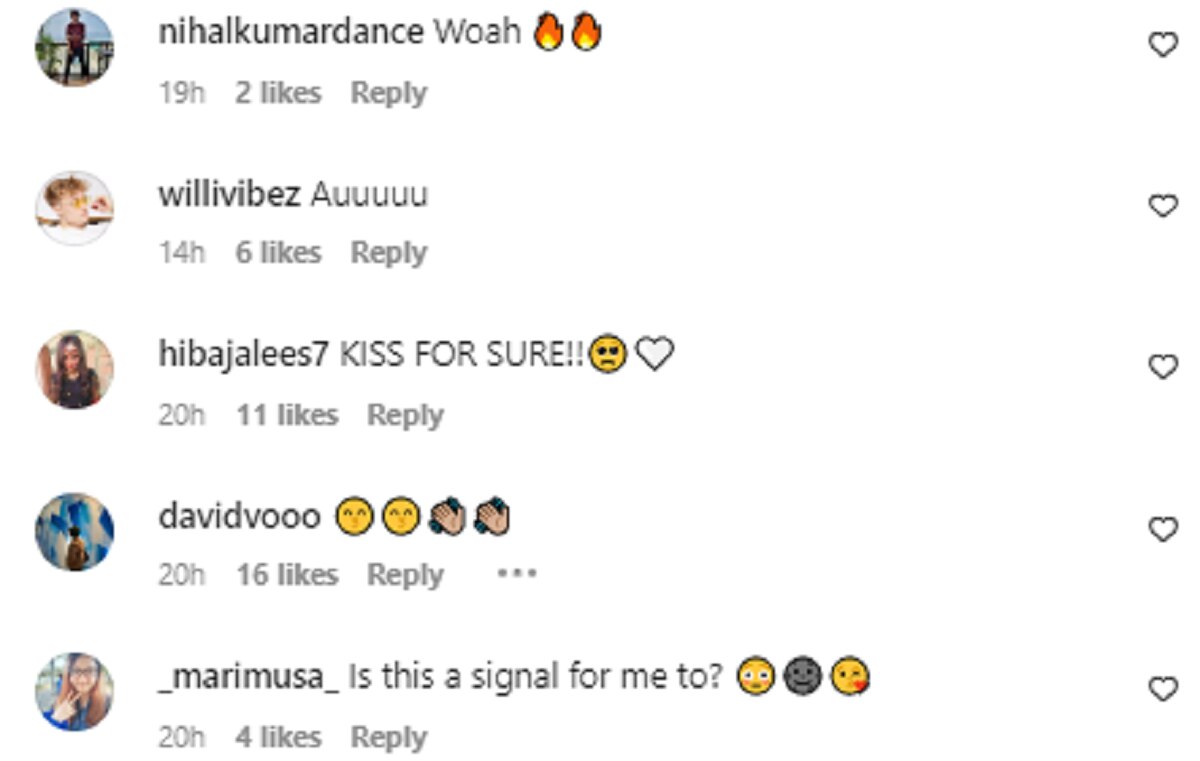1200x761 pixels.
Task: Open _marimusa_'s profile avatar
Action: (75, 691)
